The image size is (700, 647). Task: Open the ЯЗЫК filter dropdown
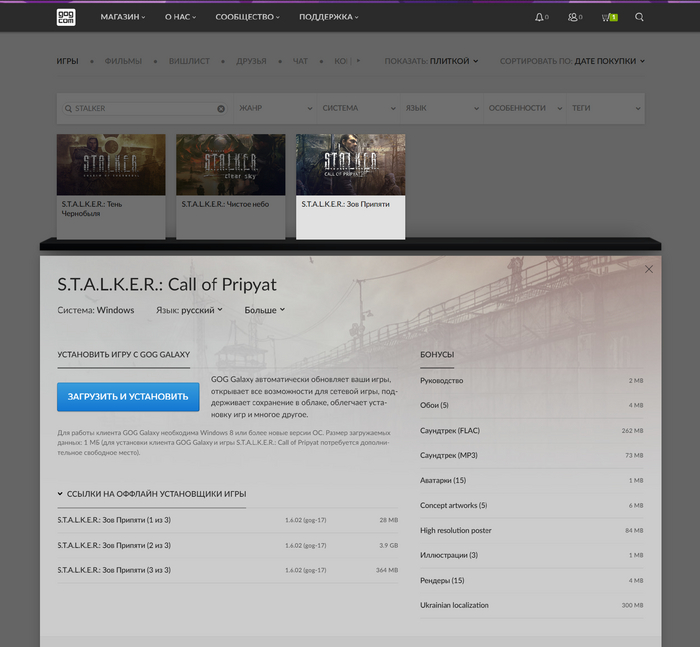(442, 109)
